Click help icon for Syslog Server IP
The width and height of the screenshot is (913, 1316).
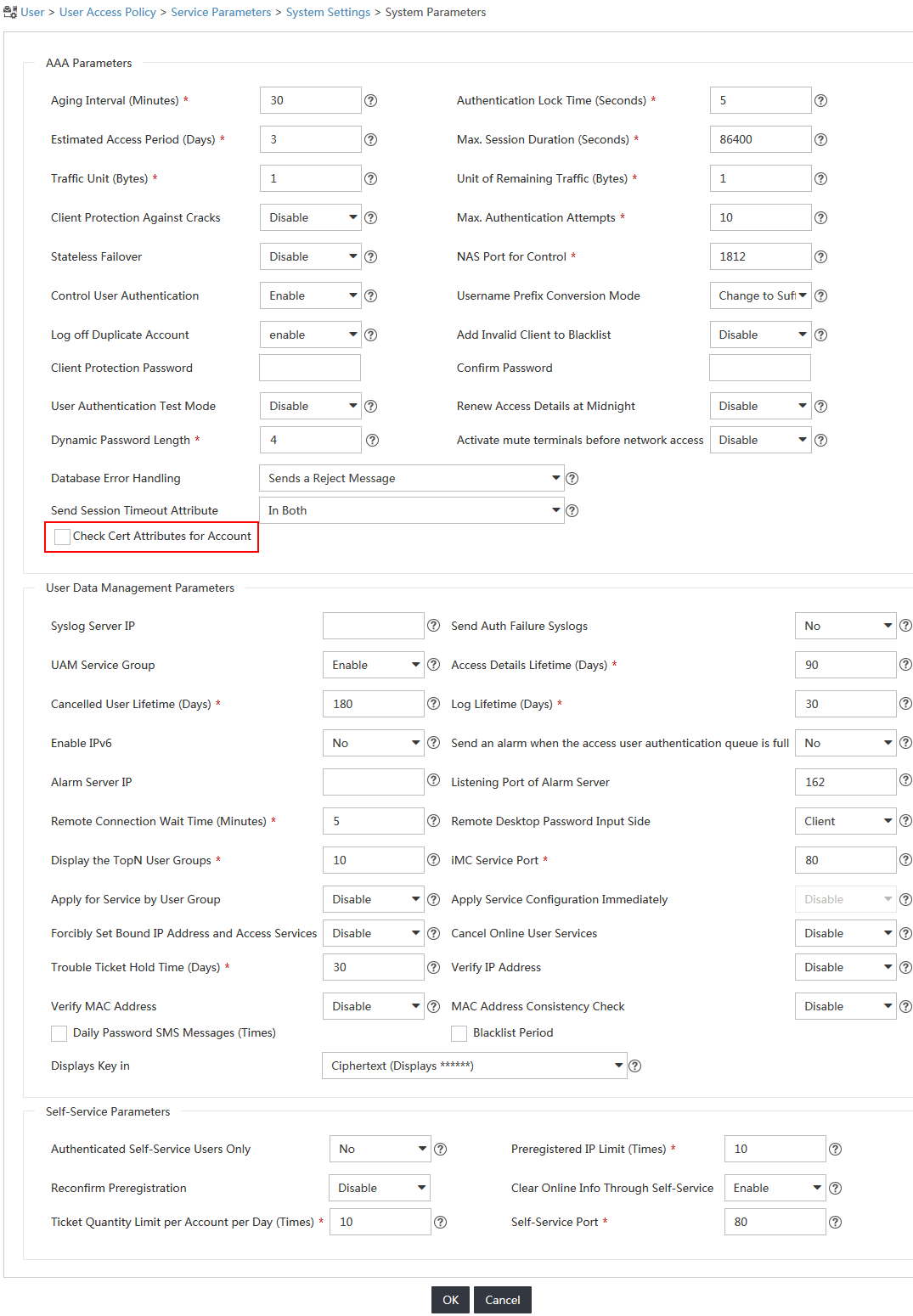433,625
